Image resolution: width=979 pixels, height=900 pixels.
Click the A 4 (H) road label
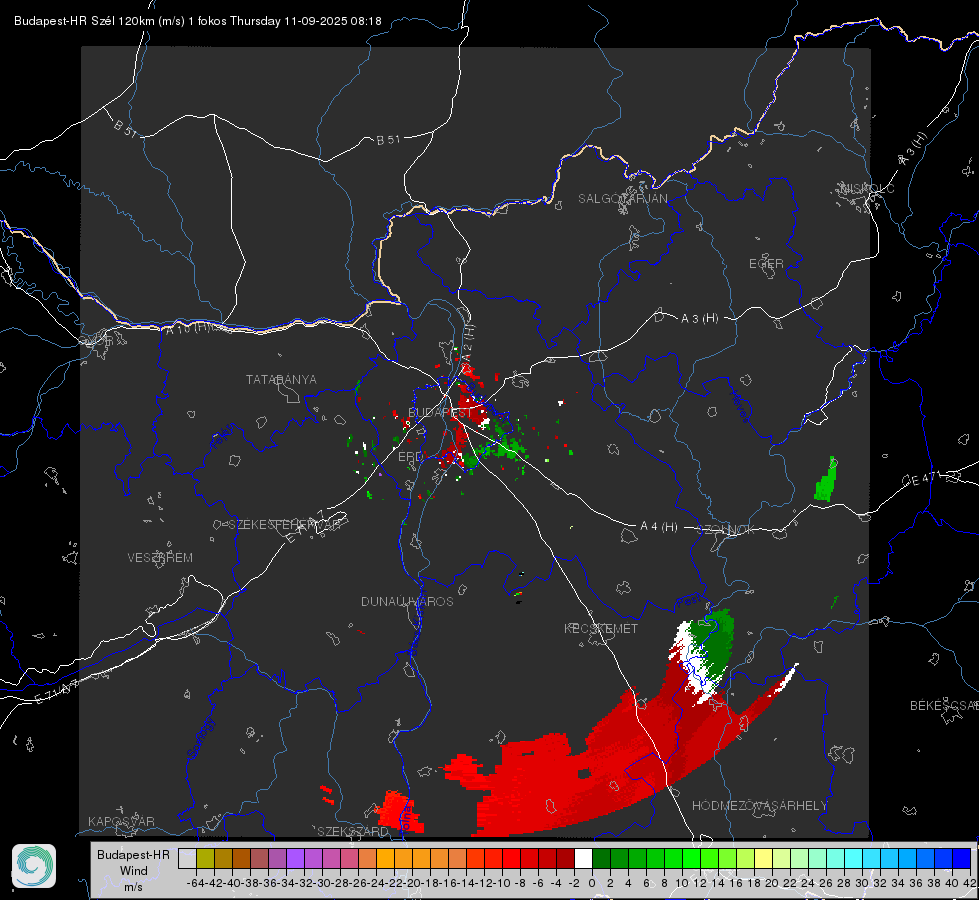tap(659, 527)
